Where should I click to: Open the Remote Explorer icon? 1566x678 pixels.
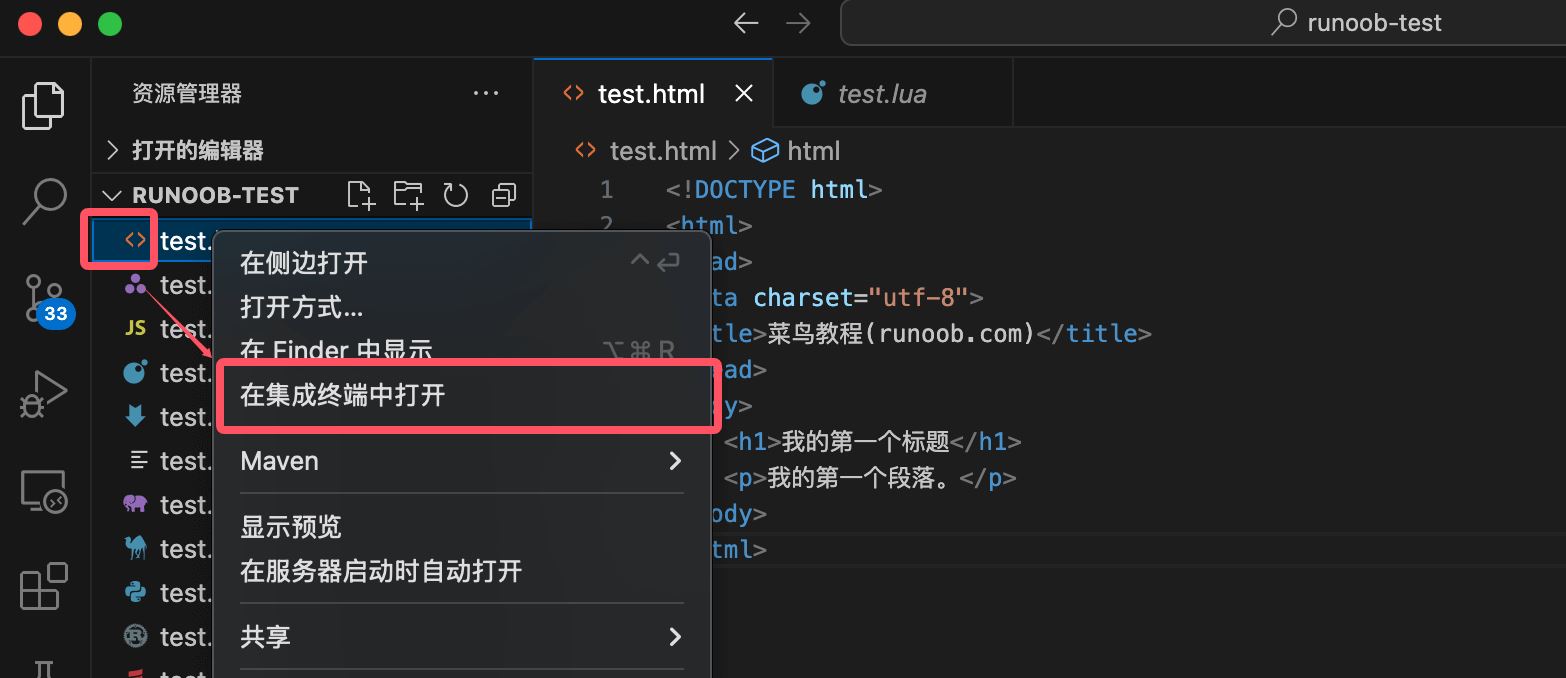click(x=42, y=490)
